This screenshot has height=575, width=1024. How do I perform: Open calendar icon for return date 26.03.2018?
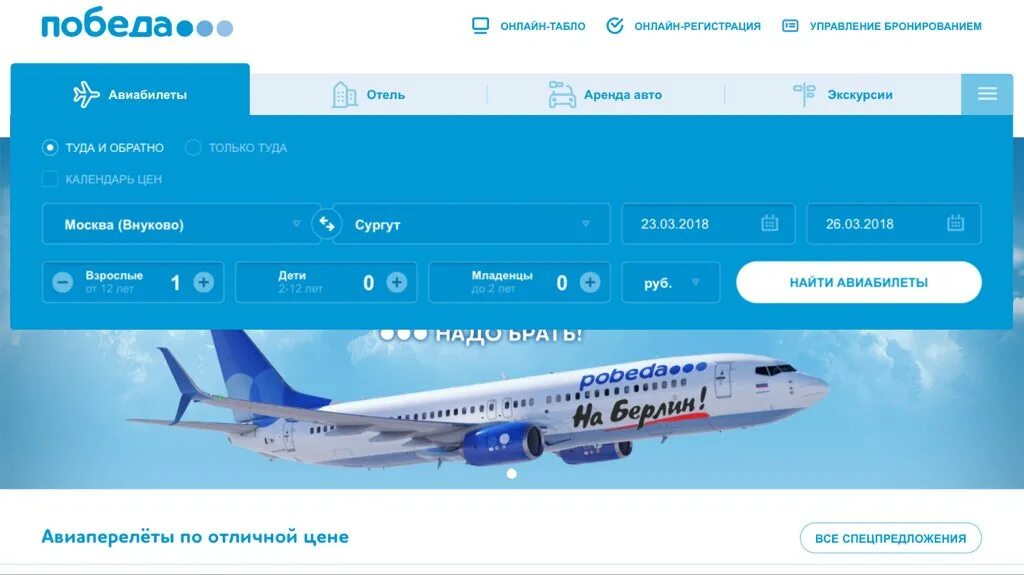[x=955, y=223]
